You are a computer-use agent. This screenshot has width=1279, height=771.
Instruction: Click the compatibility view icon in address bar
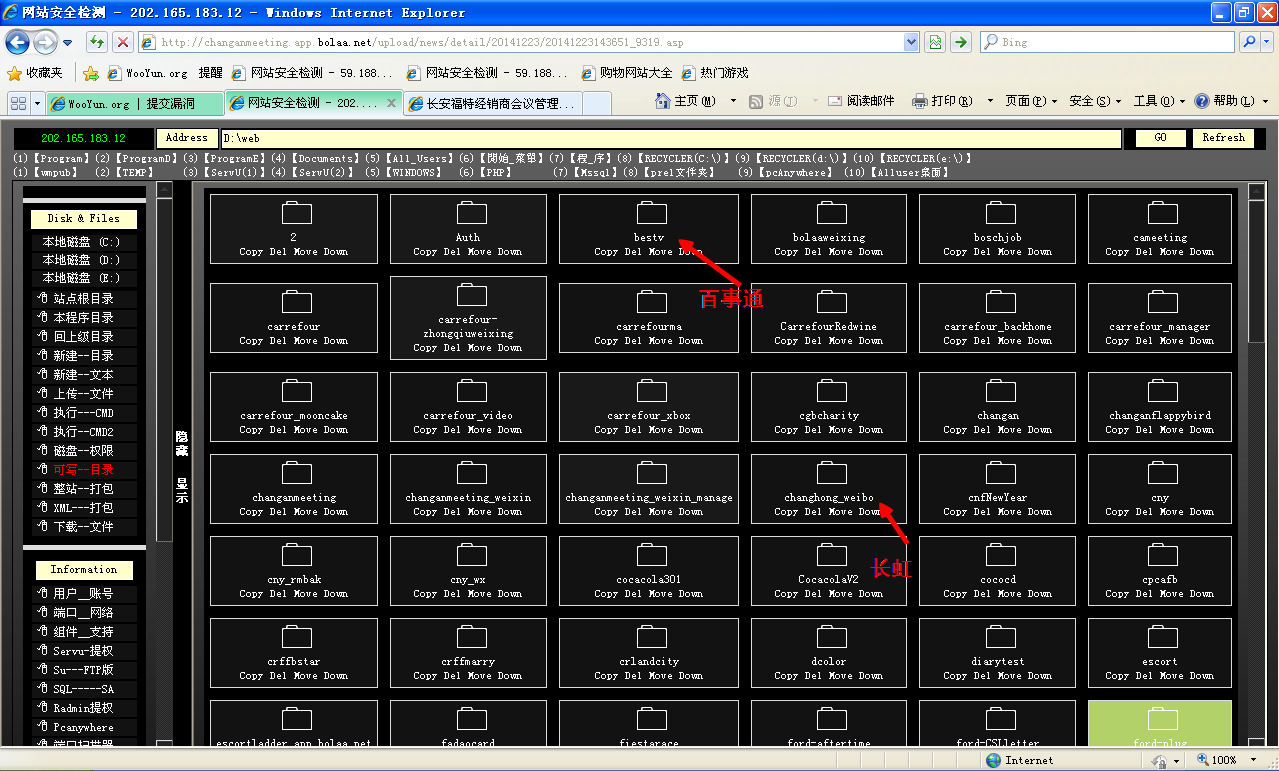coord(934,42)
